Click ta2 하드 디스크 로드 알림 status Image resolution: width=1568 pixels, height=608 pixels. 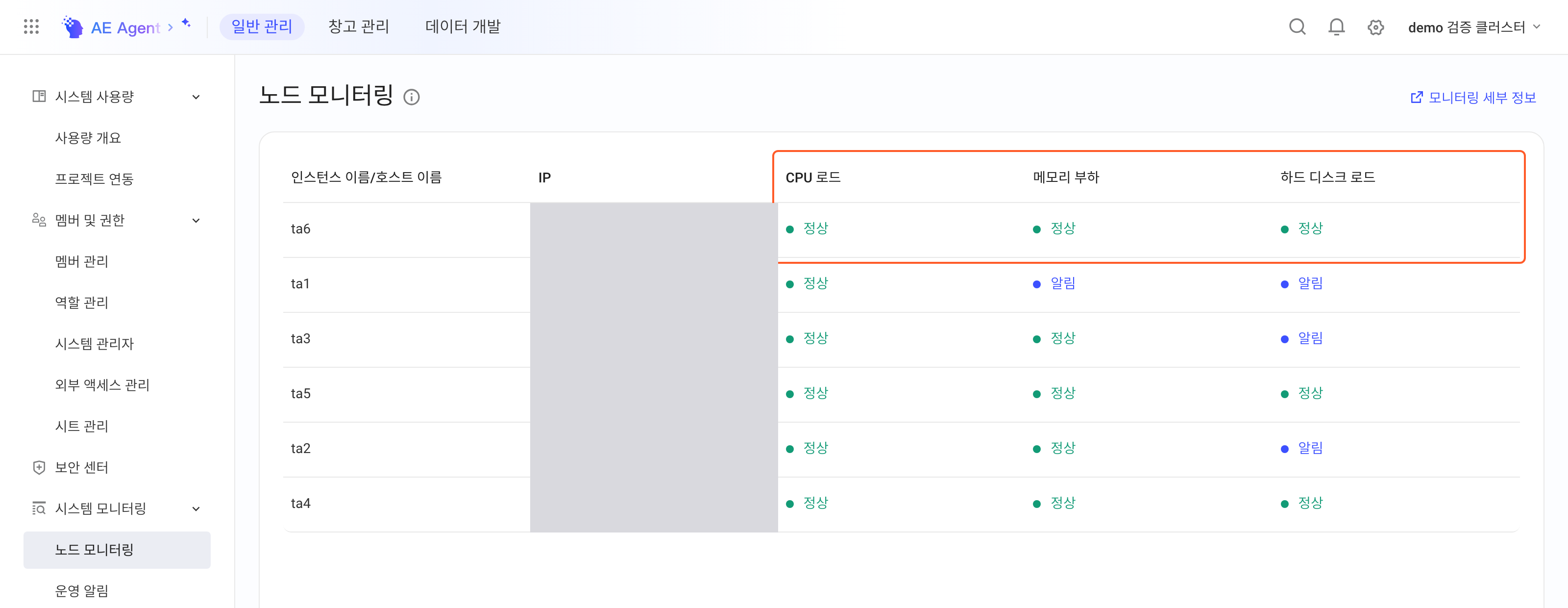[x=1302, y=448]
